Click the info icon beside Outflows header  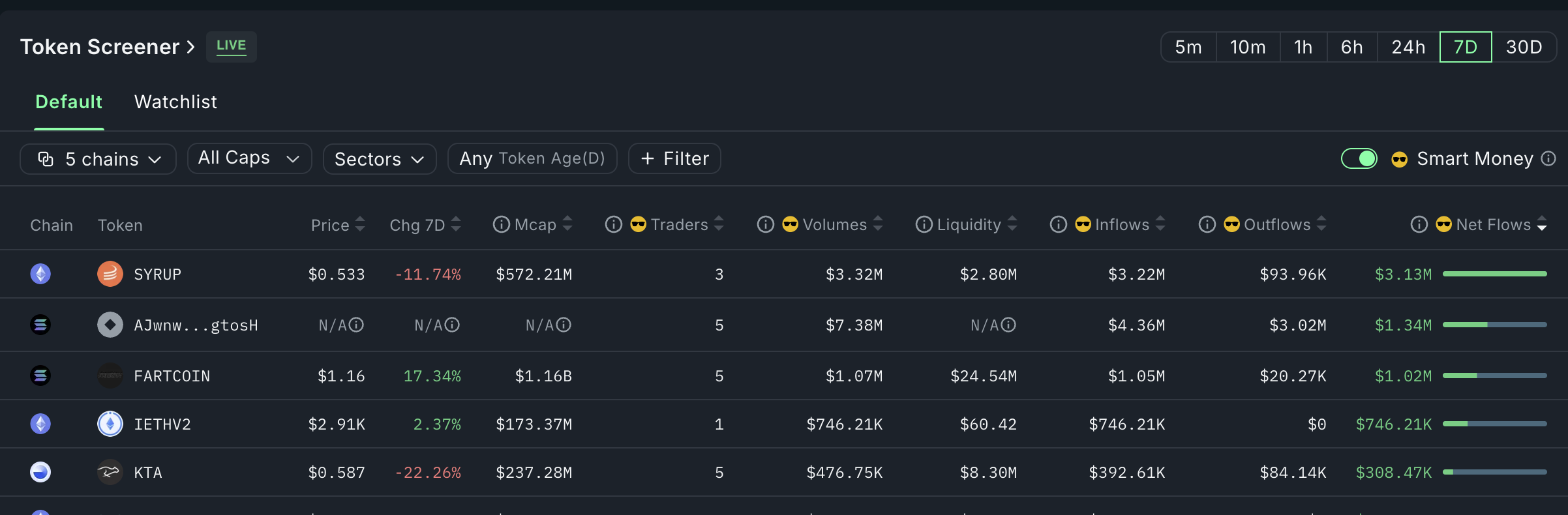click(1207, 224)
